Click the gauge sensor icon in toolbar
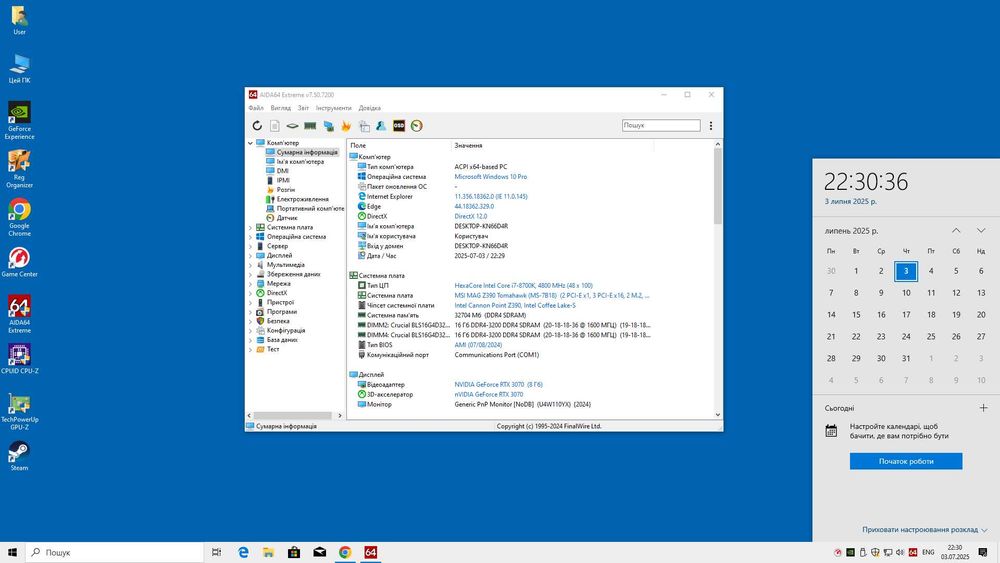Screen dimensions: 1000x563 click(x=416, y=126)
